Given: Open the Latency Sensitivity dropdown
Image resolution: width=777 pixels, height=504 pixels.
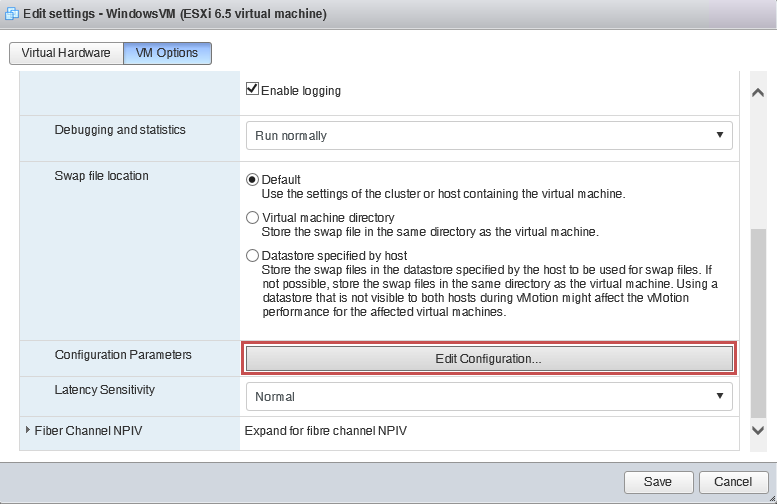Looking at the screenshot, I should click(489, 396).
